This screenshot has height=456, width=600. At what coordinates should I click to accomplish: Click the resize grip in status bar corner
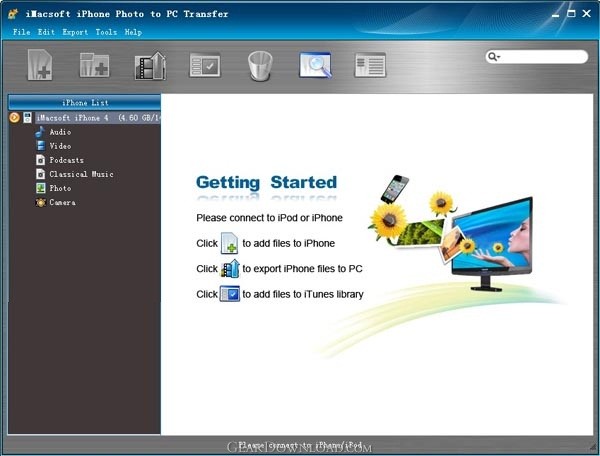pos(594,445)
